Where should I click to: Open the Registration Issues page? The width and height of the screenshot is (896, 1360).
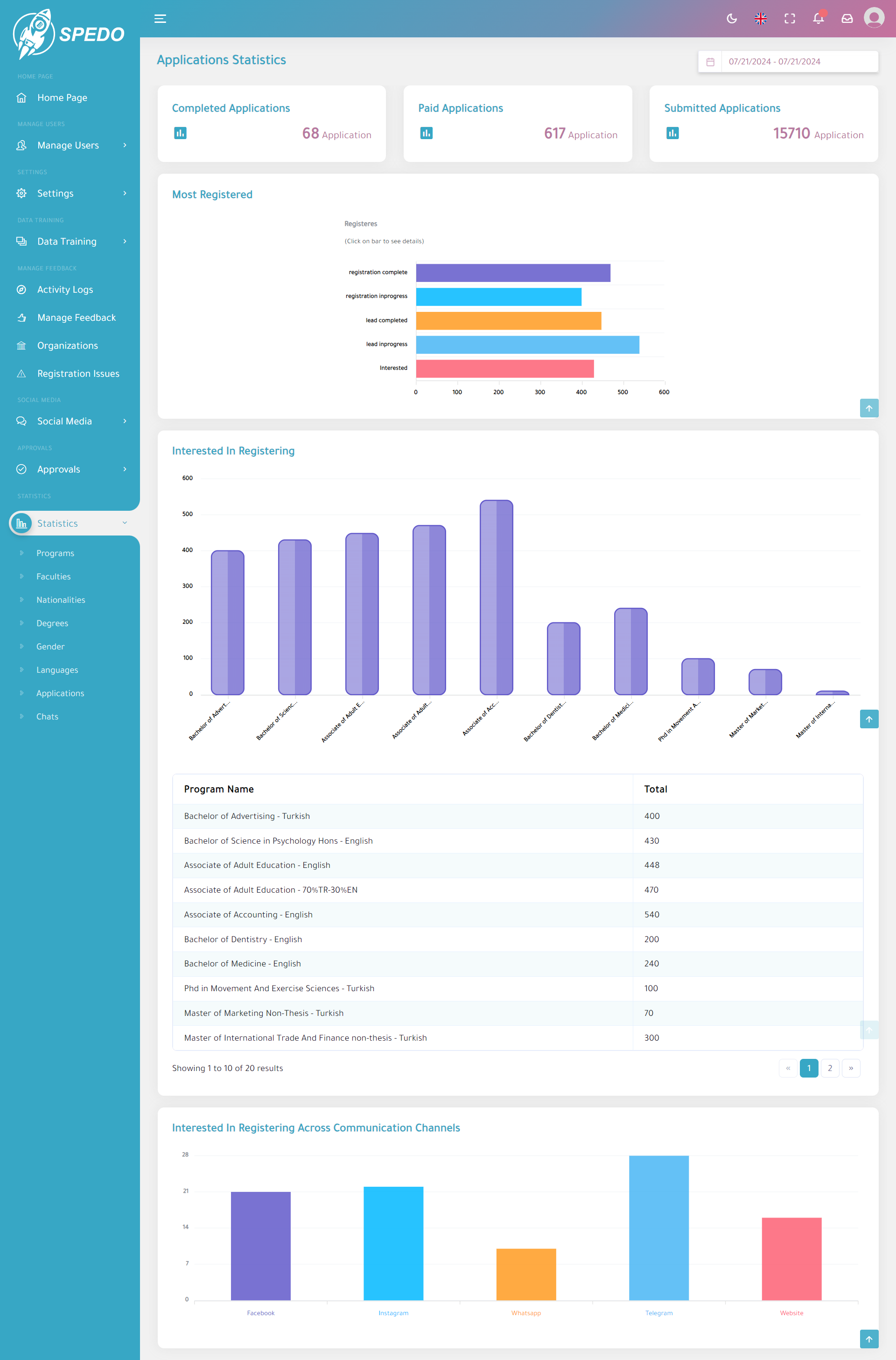(78, 373)
